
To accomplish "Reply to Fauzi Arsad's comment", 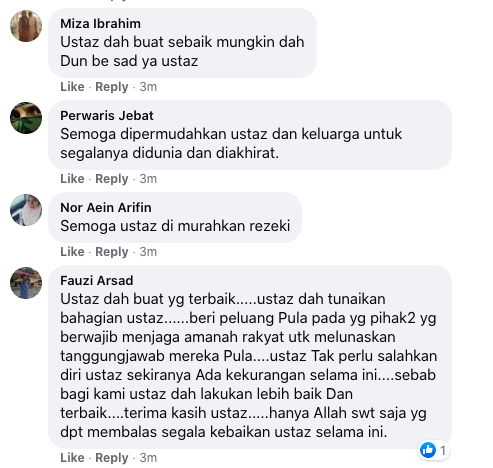I will pos(112,458).
